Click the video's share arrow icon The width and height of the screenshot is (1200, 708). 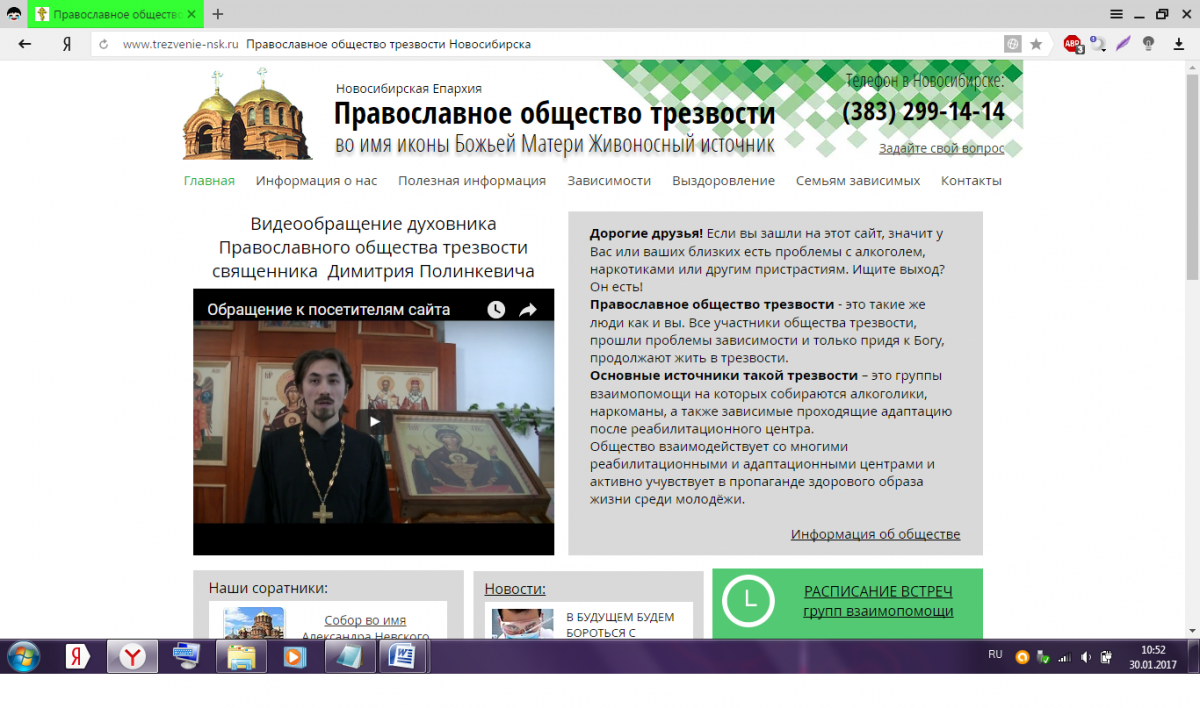[527, 310]
